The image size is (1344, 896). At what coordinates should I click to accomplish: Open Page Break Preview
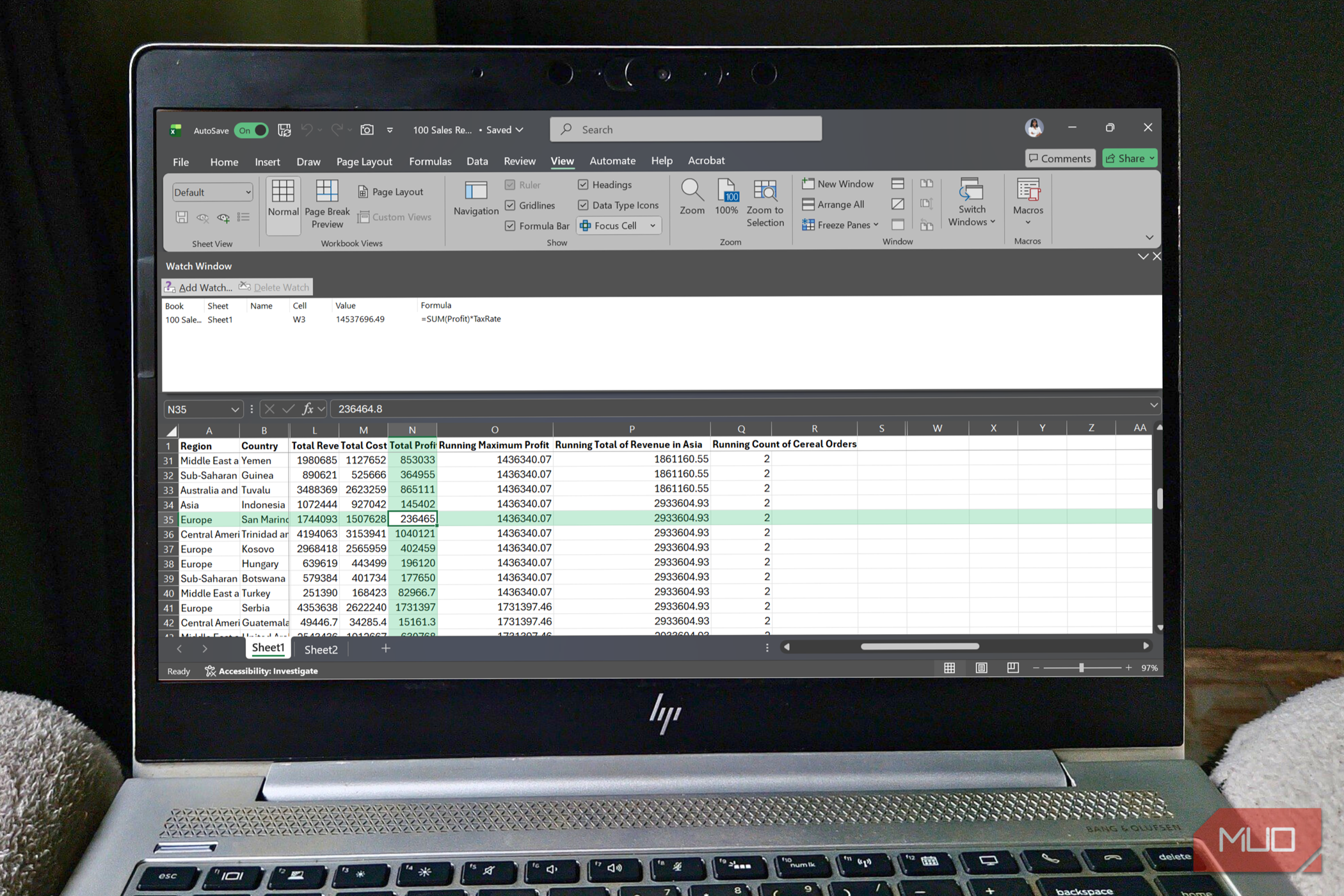[326, 204]
